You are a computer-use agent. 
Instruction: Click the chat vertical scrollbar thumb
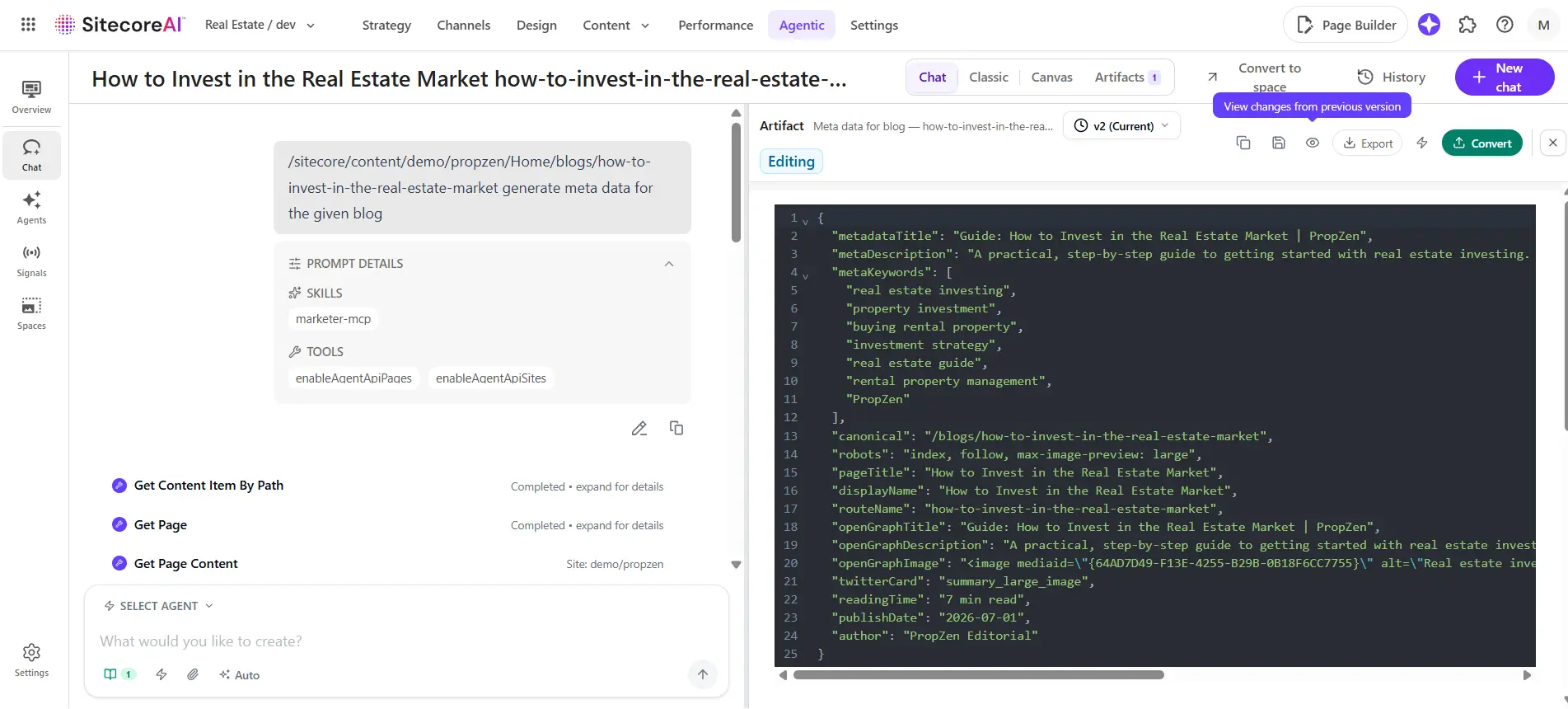[736, 182]
